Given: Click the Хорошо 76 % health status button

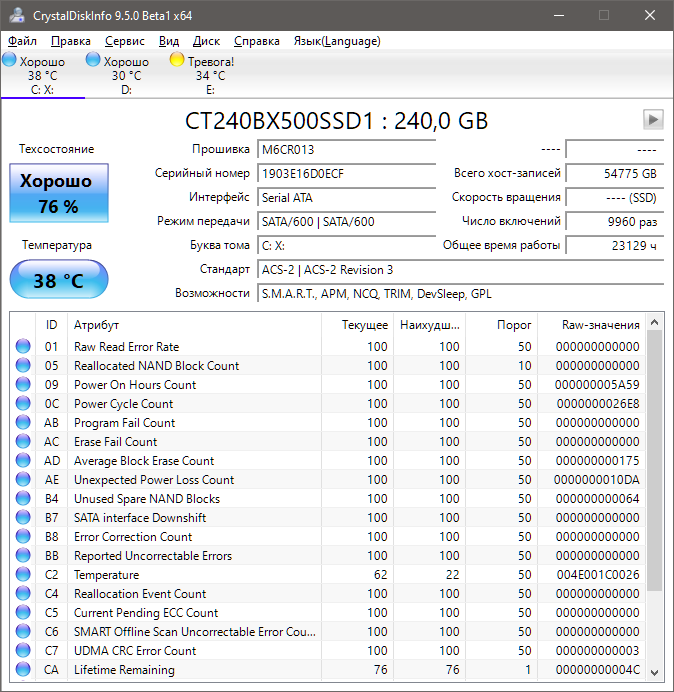Looking at the screenshot, I should (59, 193).
